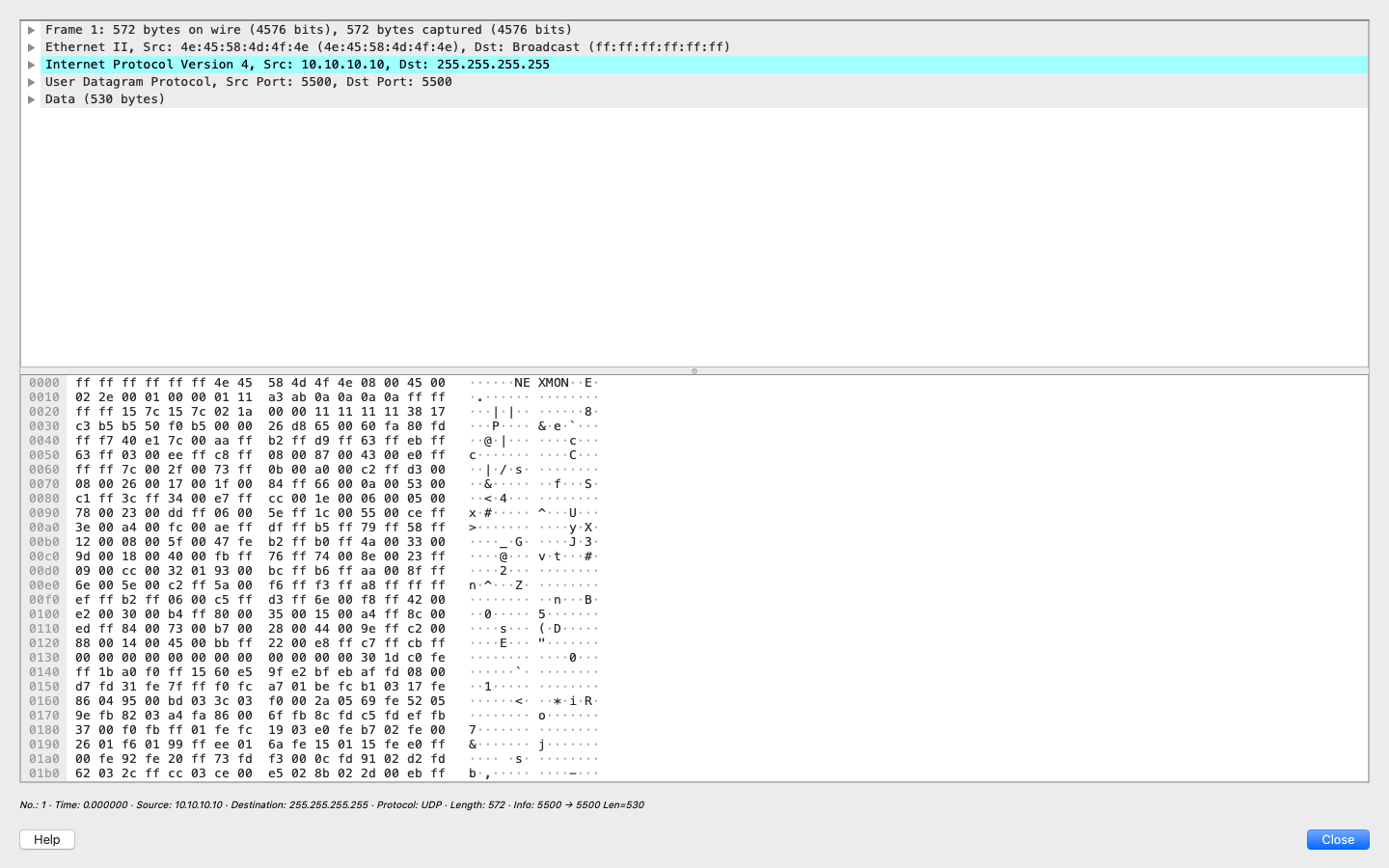1389x868 pixels.
Task: Expand the Frame 1 details
Action: (x=32, y=30)
